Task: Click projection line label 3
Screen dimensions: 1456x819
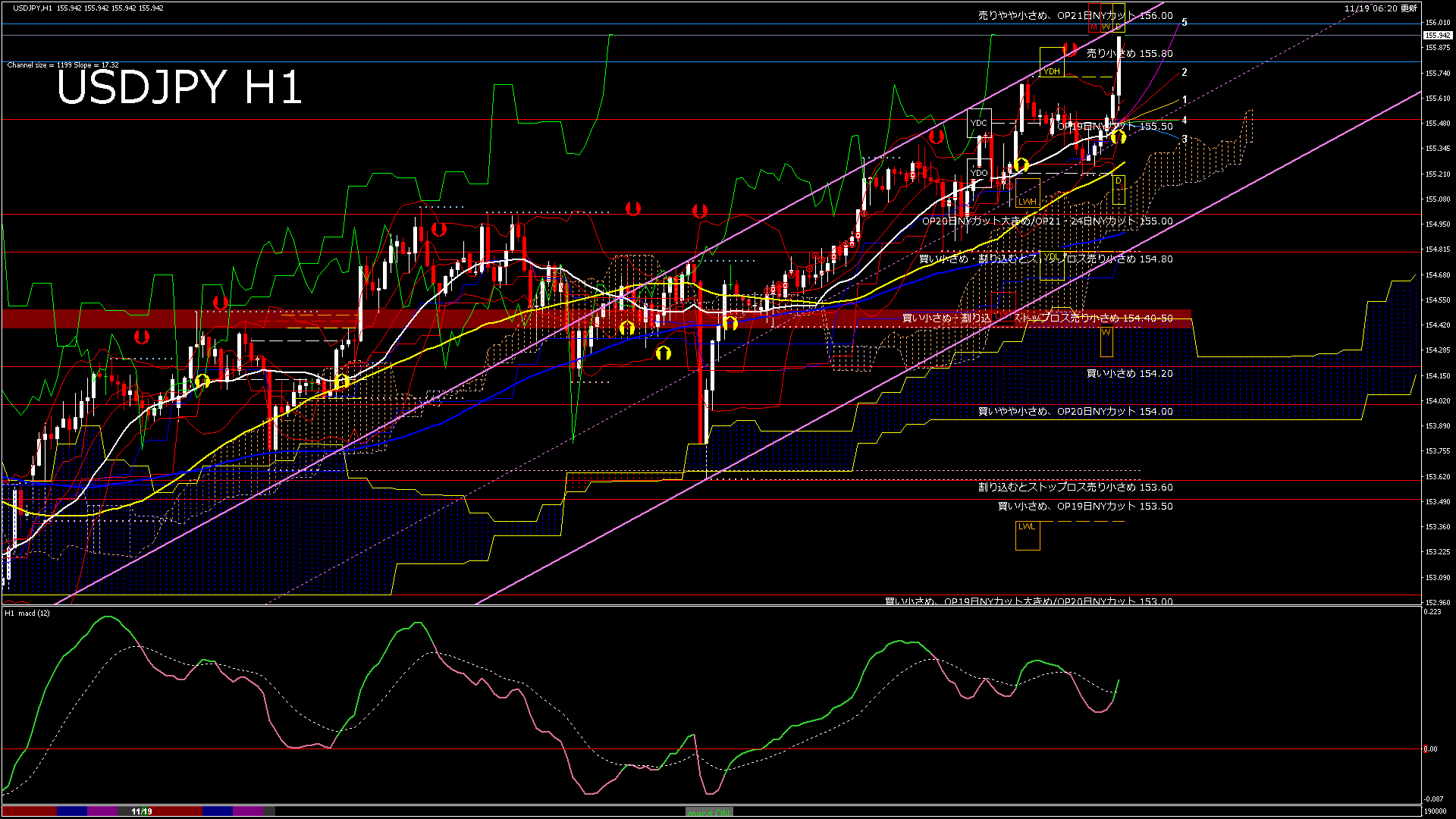Action: point(1185,140)
